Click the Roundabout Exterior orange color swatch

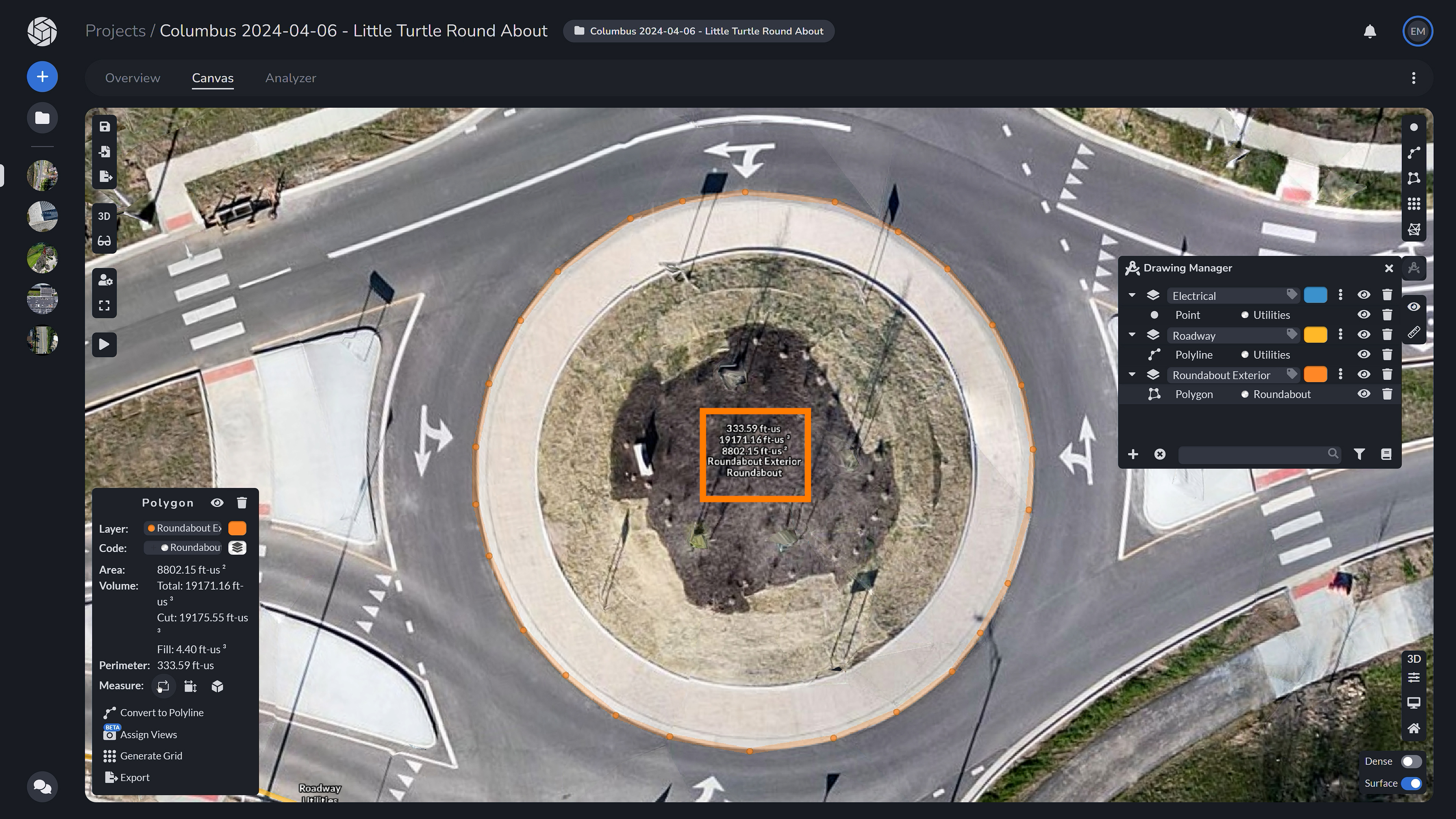point(1315,375)
